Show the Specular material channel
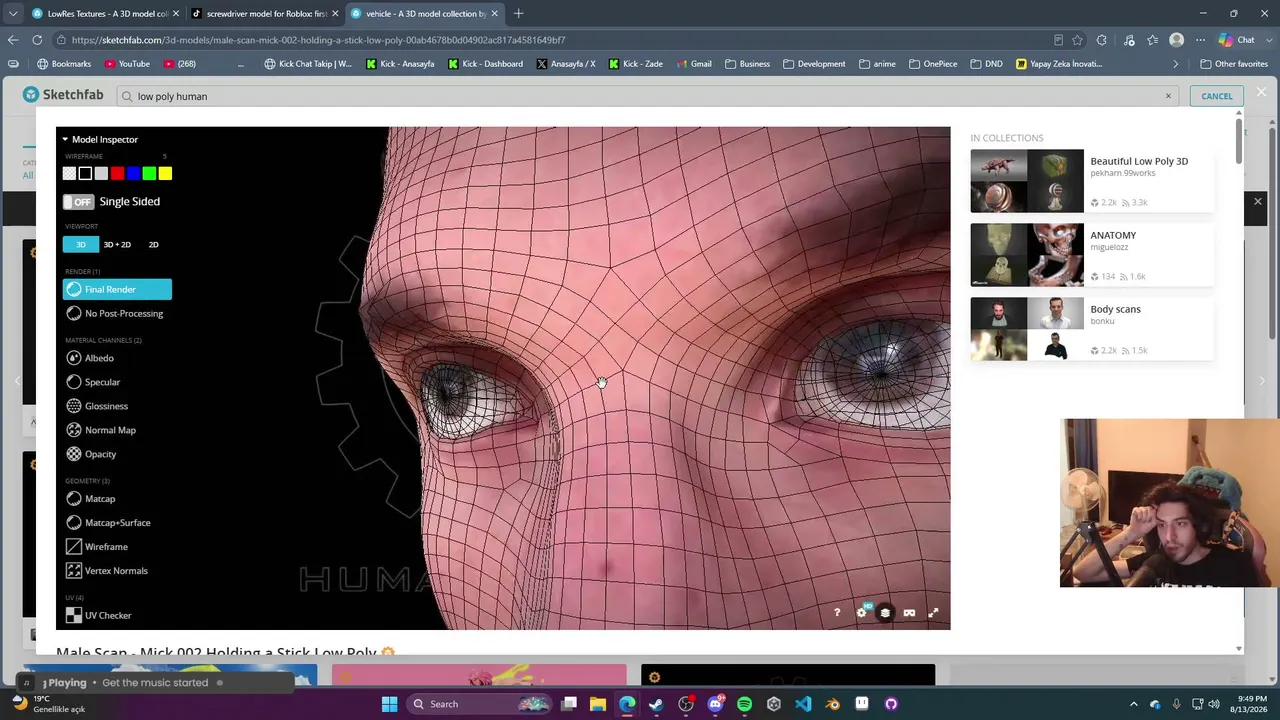1280x720 pixels. click(93, 382)
